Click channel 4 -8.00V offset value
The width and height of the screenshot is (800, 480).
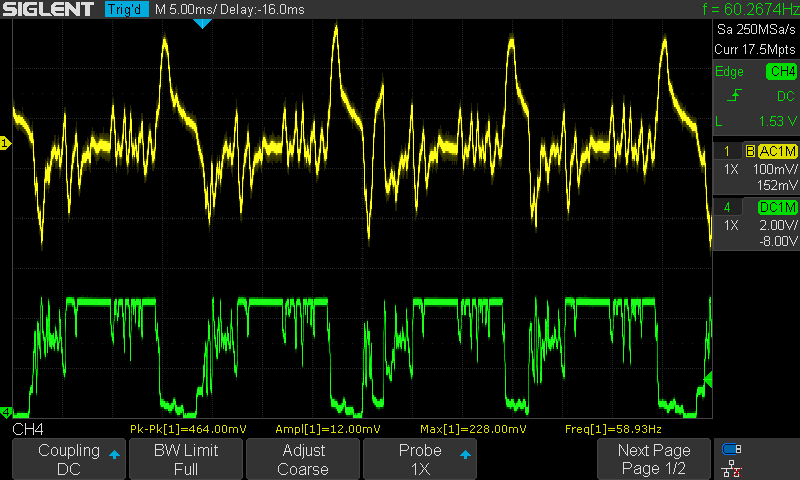(x=777, y=241)
